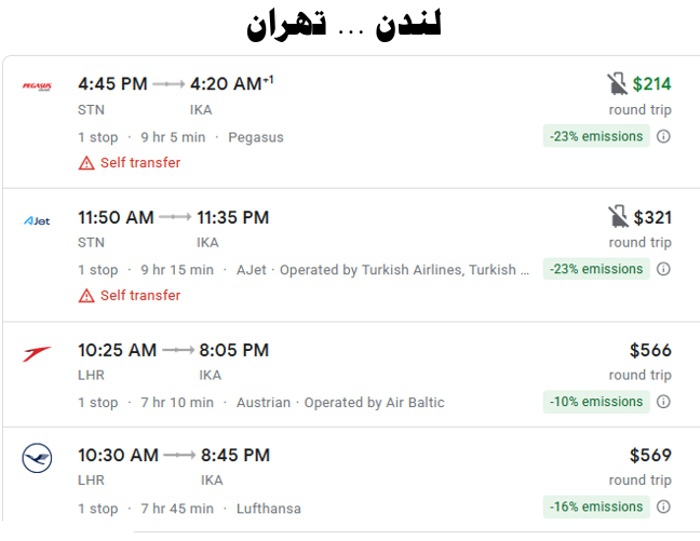
Task: Click the -10% emissions badge
Action: click(596, 401)
